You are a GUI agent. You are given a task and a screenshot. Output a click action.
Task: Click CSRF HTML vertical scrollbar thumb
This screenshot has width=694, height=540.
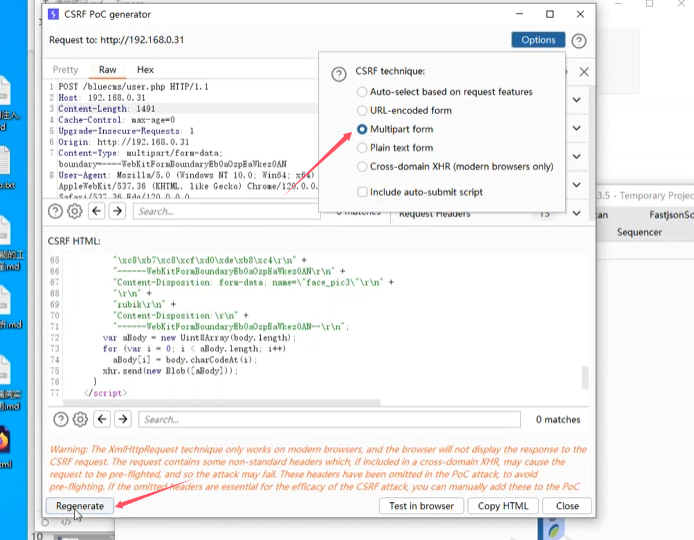pyautogui.click(x=585, y=377)
